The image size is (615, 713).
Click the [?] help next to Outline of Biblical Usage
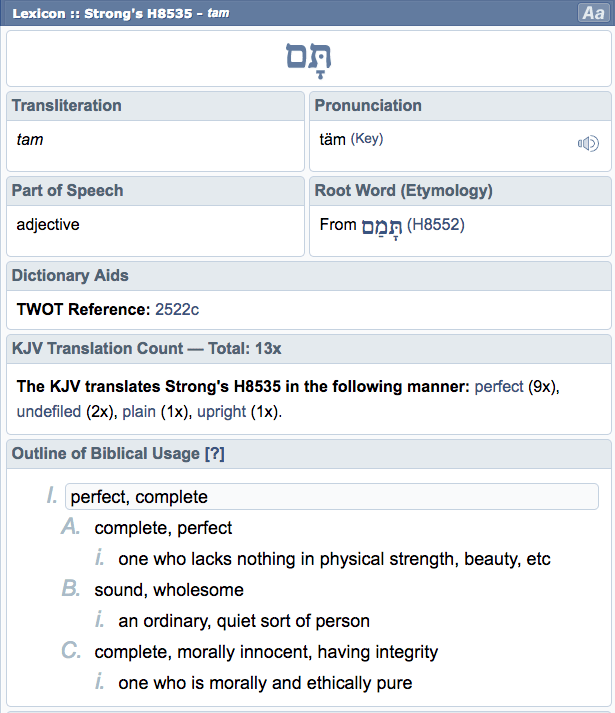(x=214, y=454)
